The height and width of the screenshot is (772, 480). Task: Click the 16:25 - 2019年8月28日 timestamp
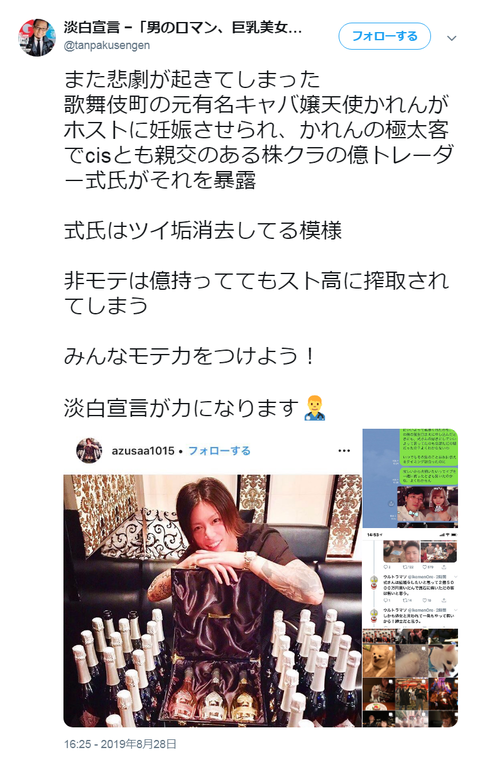pyautogui.click(x=120, y=744)
